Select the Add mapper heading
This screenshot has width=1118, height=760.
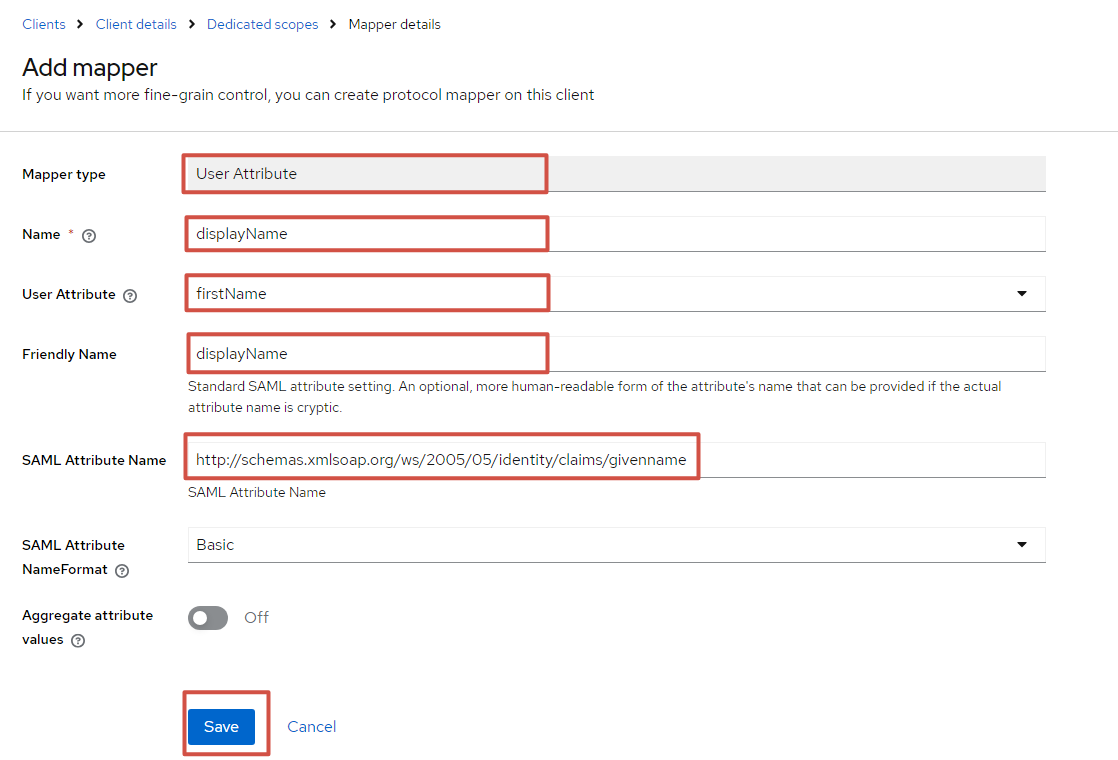point(90,68)
